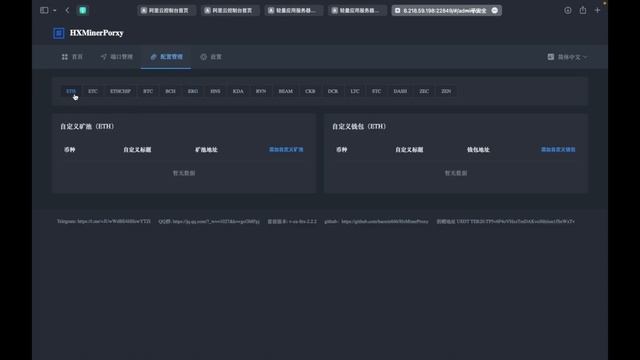Image resolution: width=640 pixels, height=360 pixels.
Task: Select the BTC coin tab
Action: pos(148,91)
